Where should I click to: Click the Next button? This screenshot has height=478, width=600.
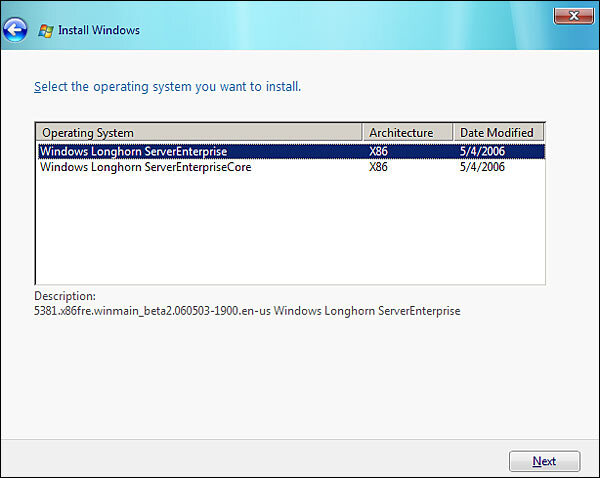tap(544, 461)
